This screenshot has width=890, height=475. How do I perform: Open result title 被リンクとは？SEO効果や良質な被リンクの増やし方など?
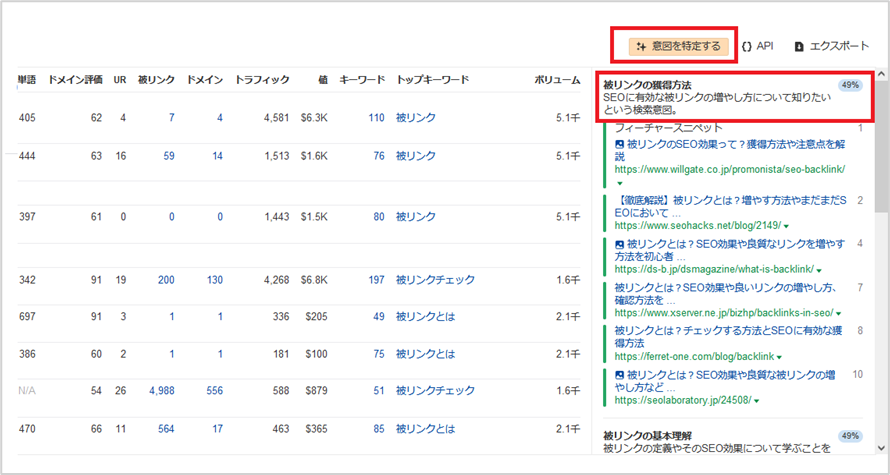click(x=726, y=381)
